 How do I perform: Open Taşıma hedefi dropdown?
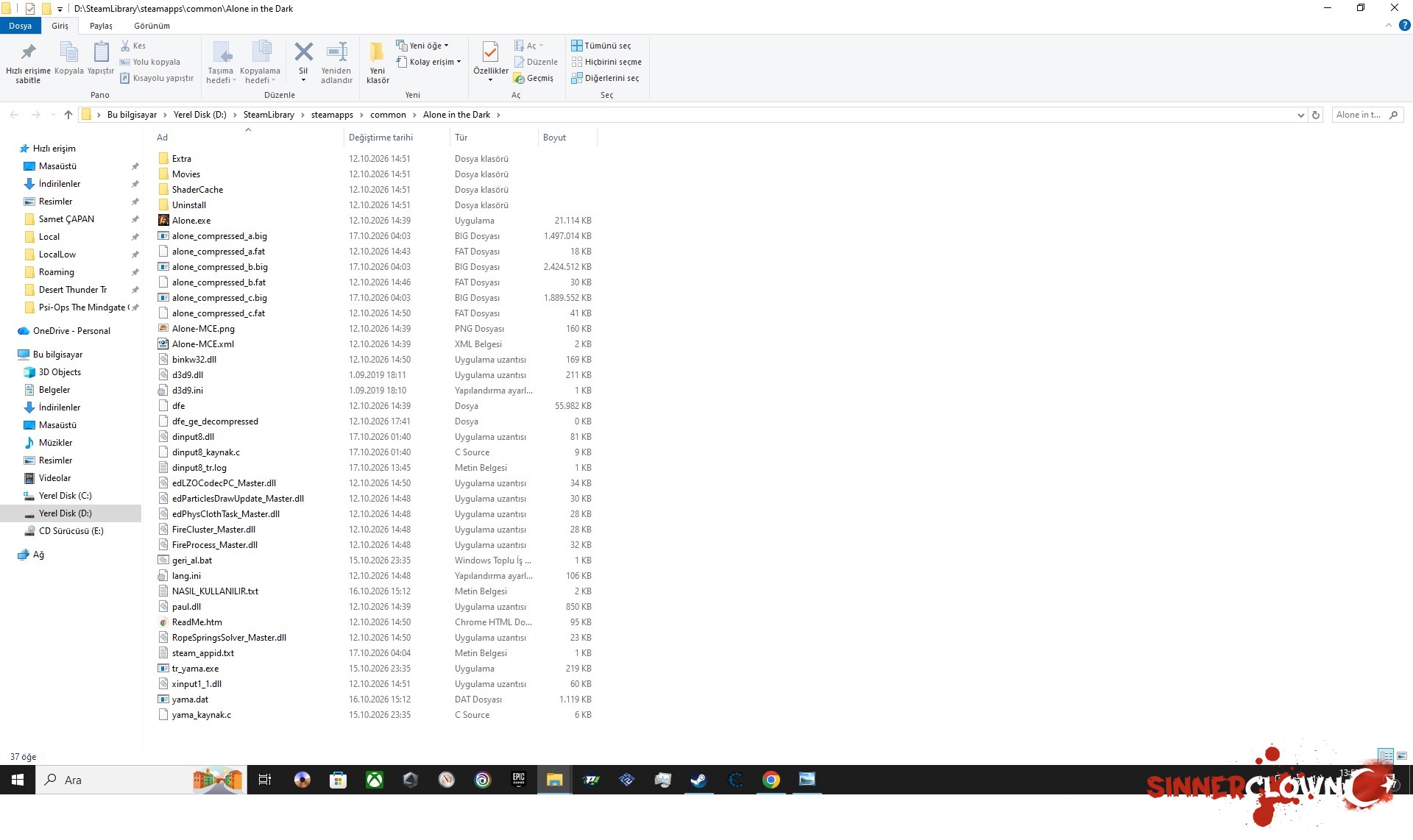221,63
